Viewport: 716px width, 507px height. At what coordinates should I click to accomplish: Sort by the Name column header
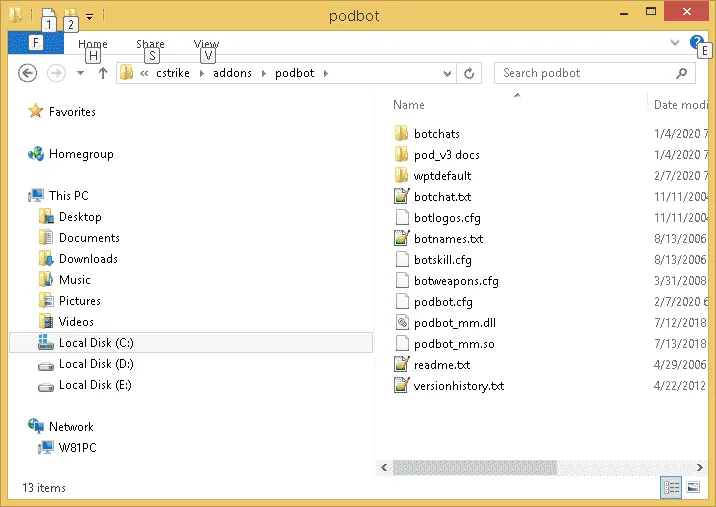[409, 105]
